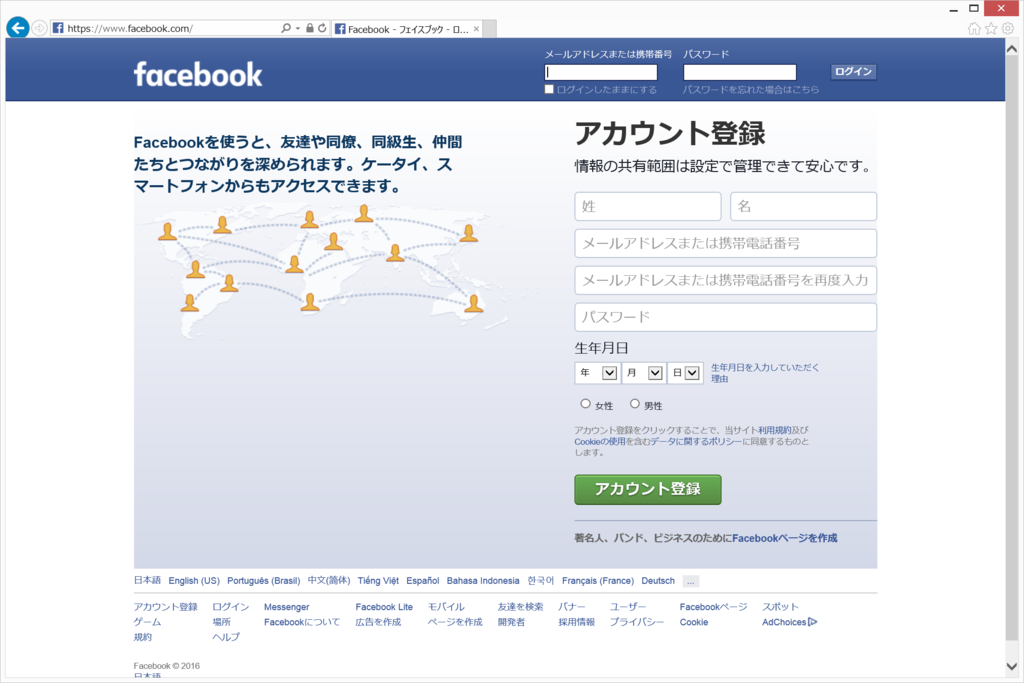Open the 採用情報 footer link
This screenshot has height=683, width=1024.
577,622
